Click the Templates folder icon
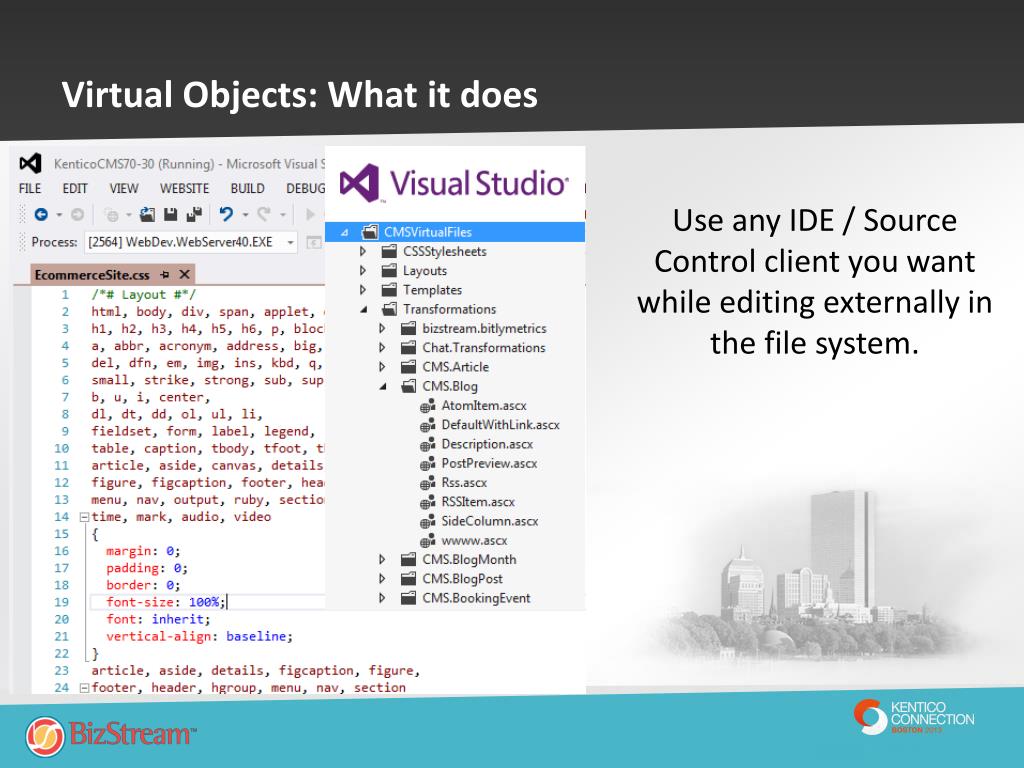 tap(389, 290)
